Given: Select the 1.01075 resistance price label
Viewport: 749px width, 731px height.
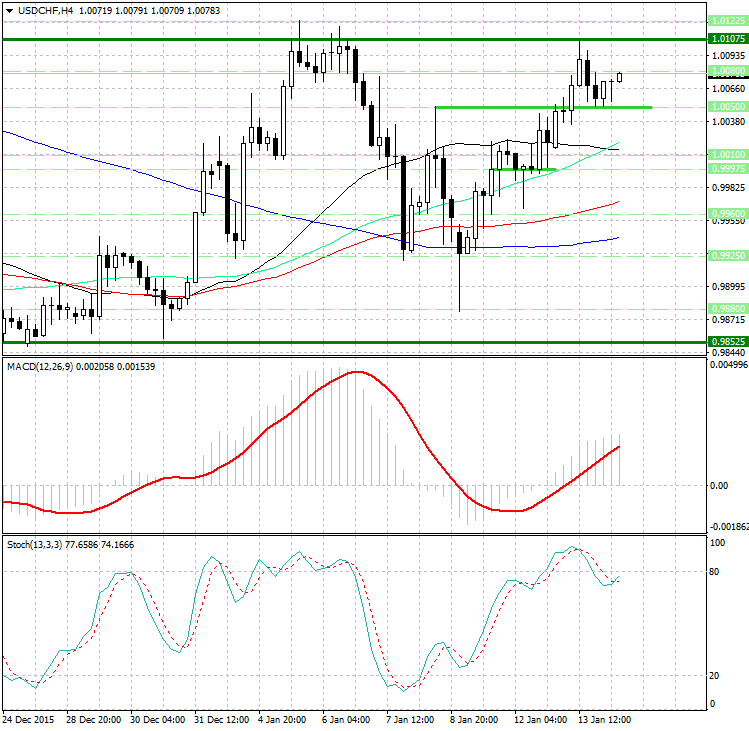Looking at the screenshot, I should (x=727, y=38).
